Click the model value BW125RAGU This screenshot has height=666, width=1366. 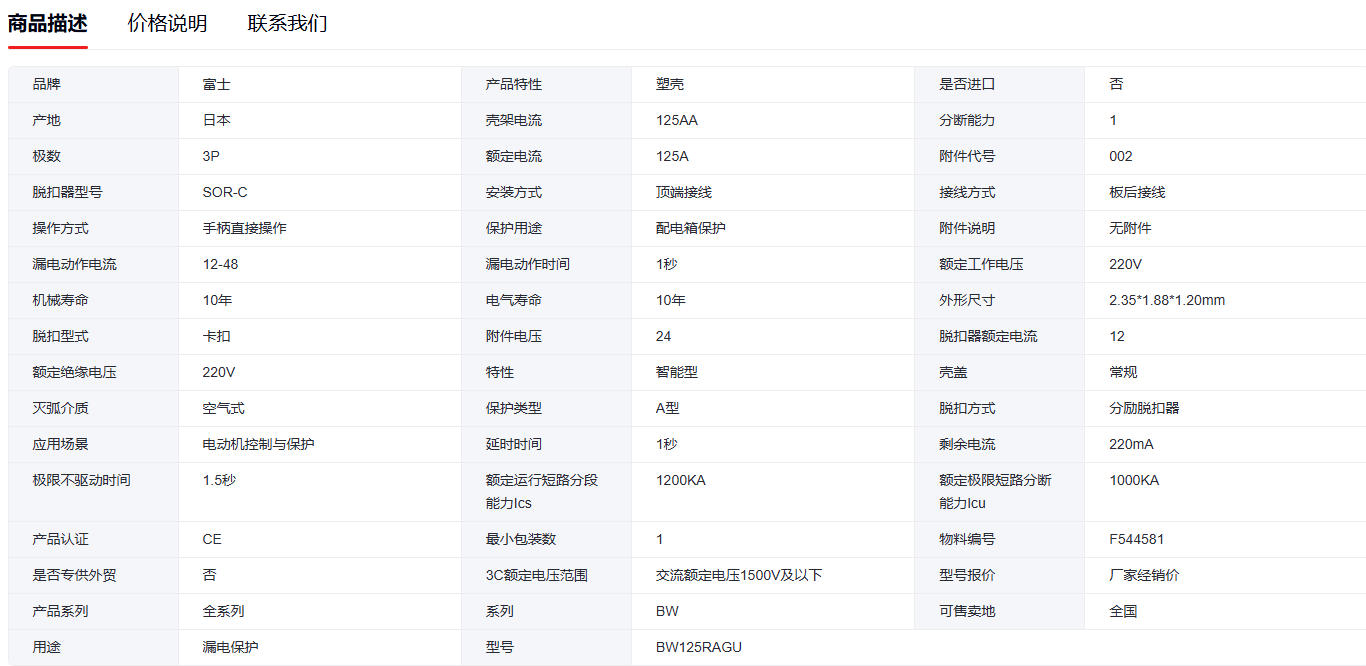[x=699, y=647]
